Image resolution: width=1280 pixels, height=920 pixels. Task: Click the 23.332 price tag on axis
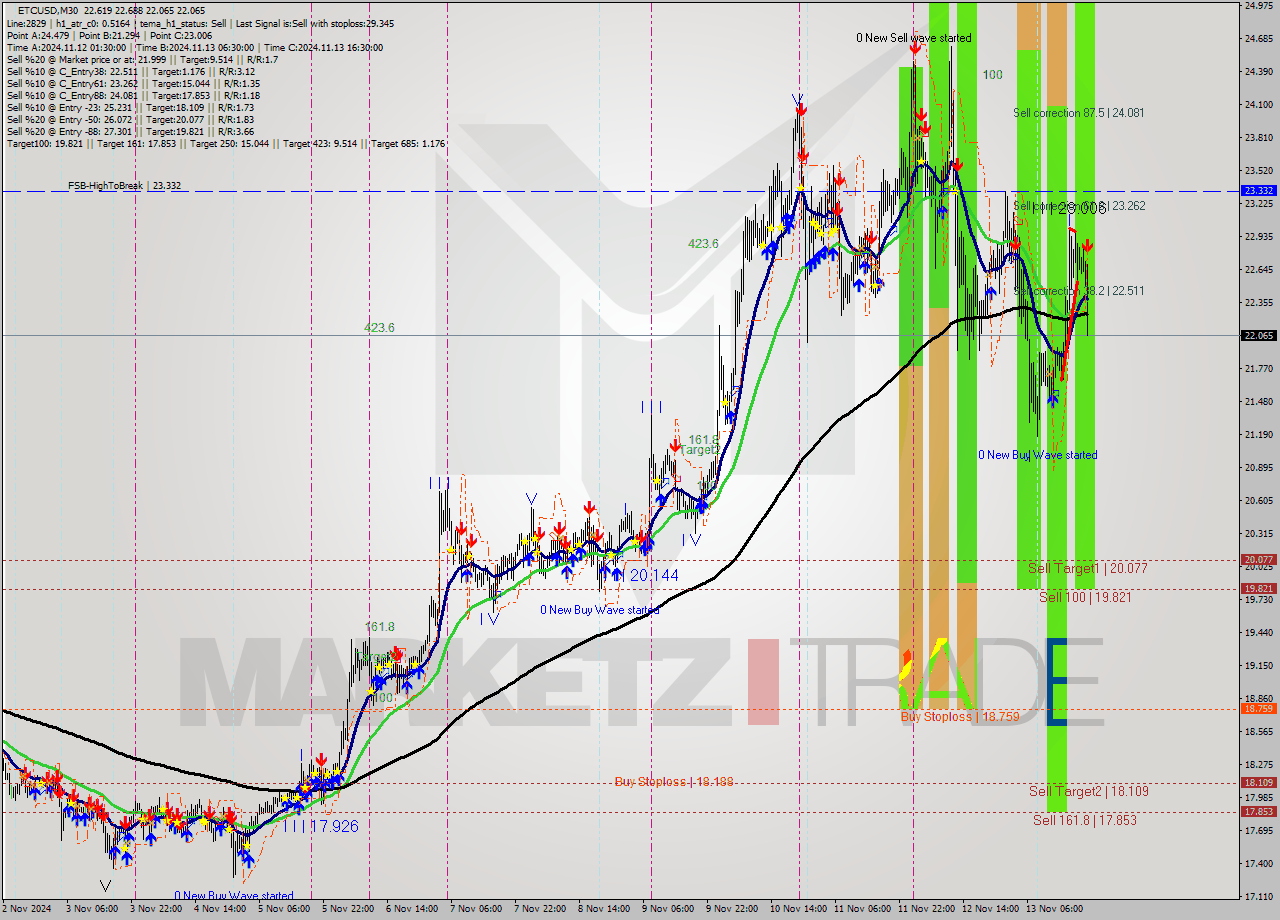pos(1258,190)
